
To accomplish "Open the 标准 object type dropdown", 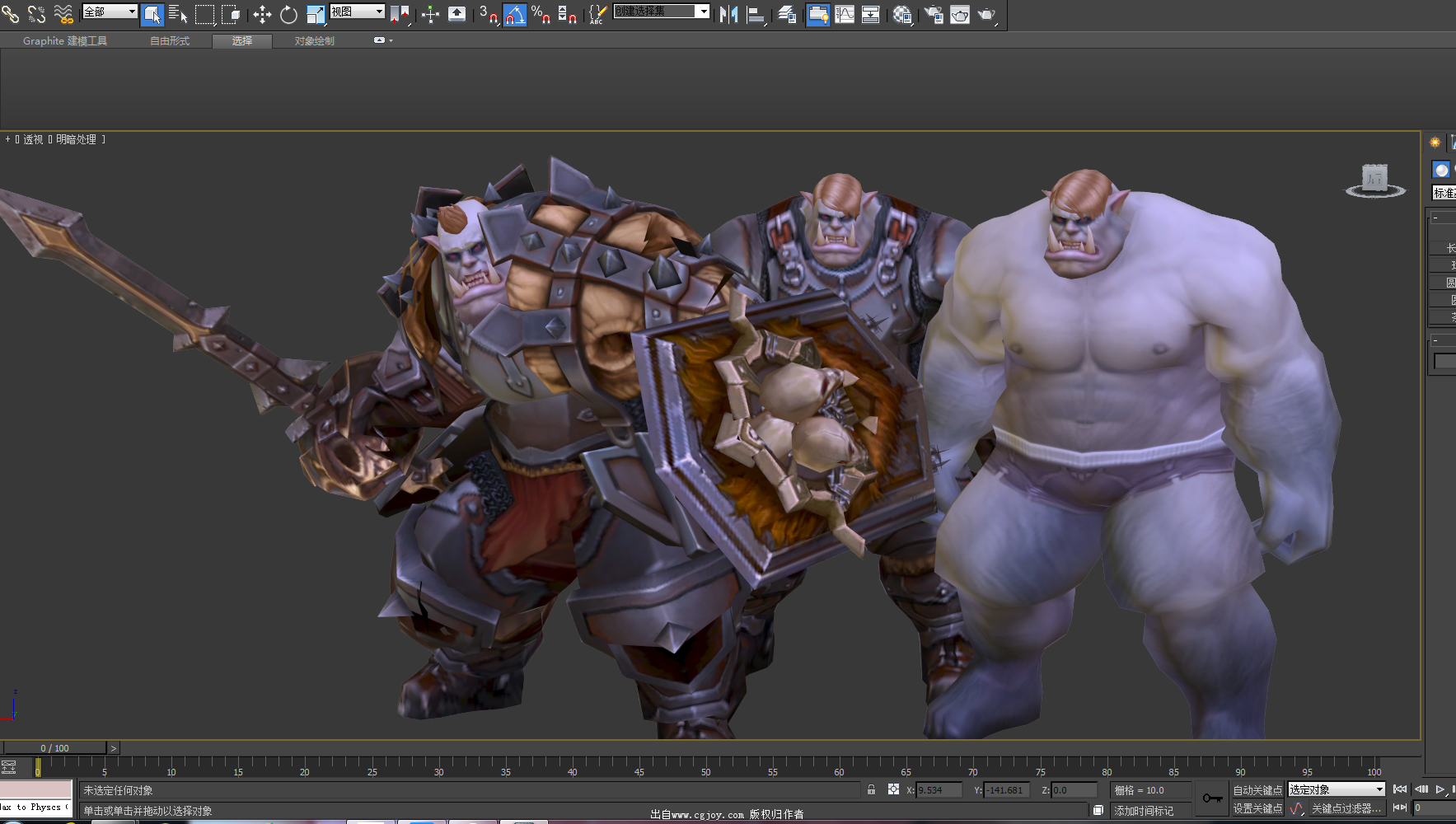I will 1444,193.
